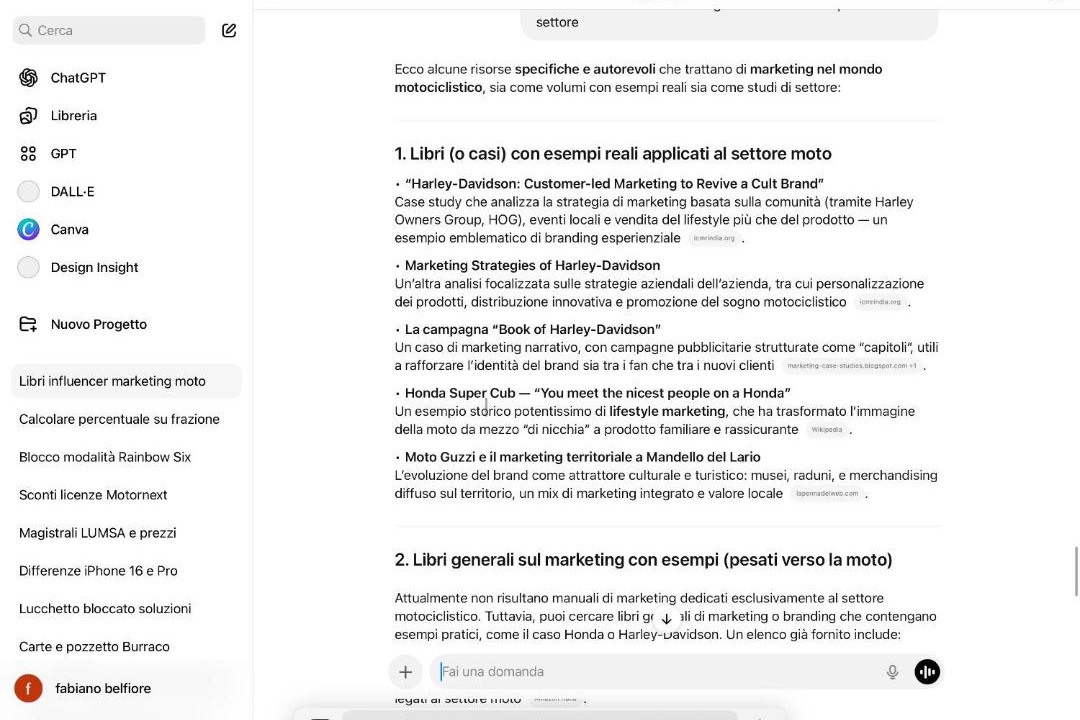Click the Wikipedia source citation chip
1080x720 pixels.
(x=827, y=430)
